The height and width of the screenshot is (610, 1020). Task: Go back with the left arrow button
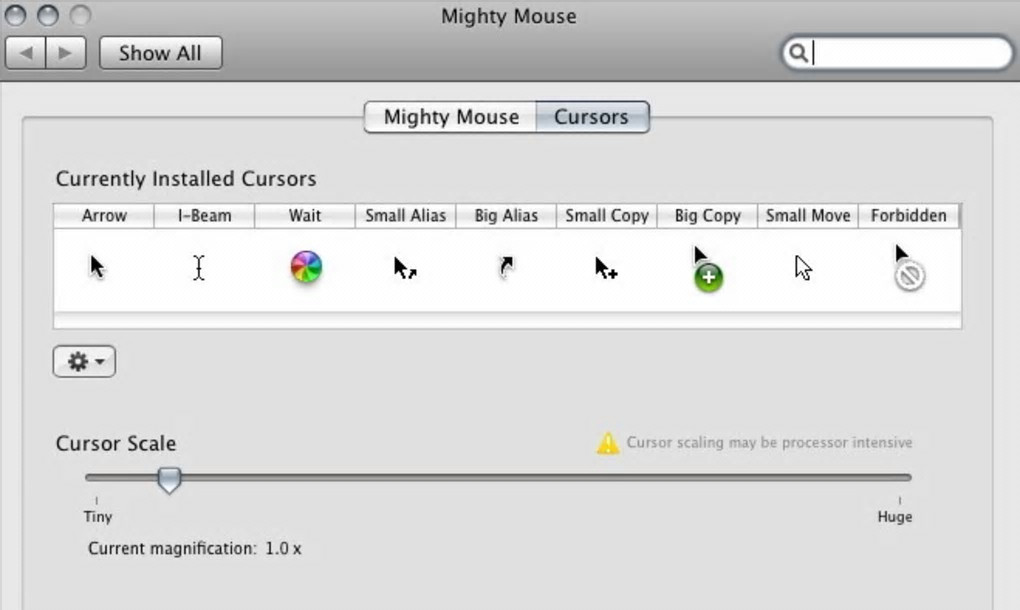[26, 53]
